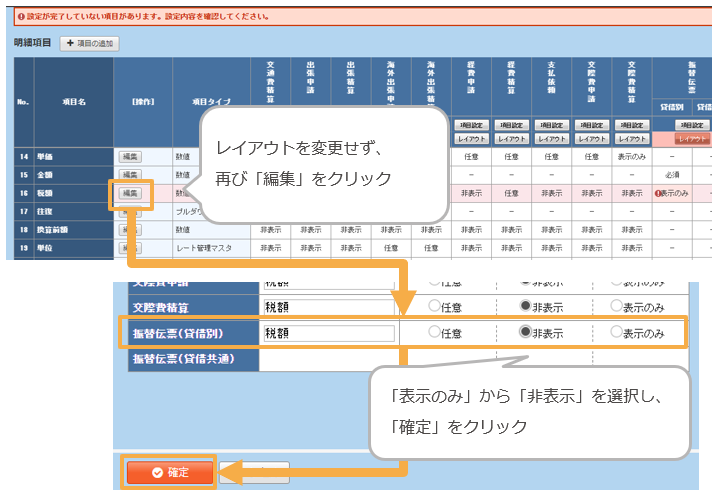Open レイアウト for the 文際費申請 column
Image resolution: width=722 pixels, height=499 pixels.
tap(590, 138)
